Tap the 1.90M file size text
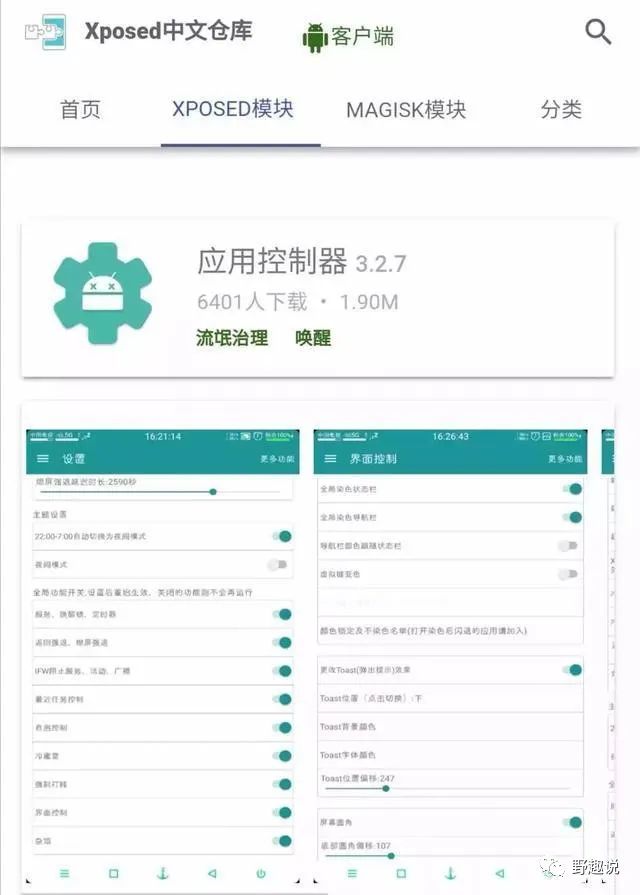This screenshot has width=640, height=895. point(369,302)
